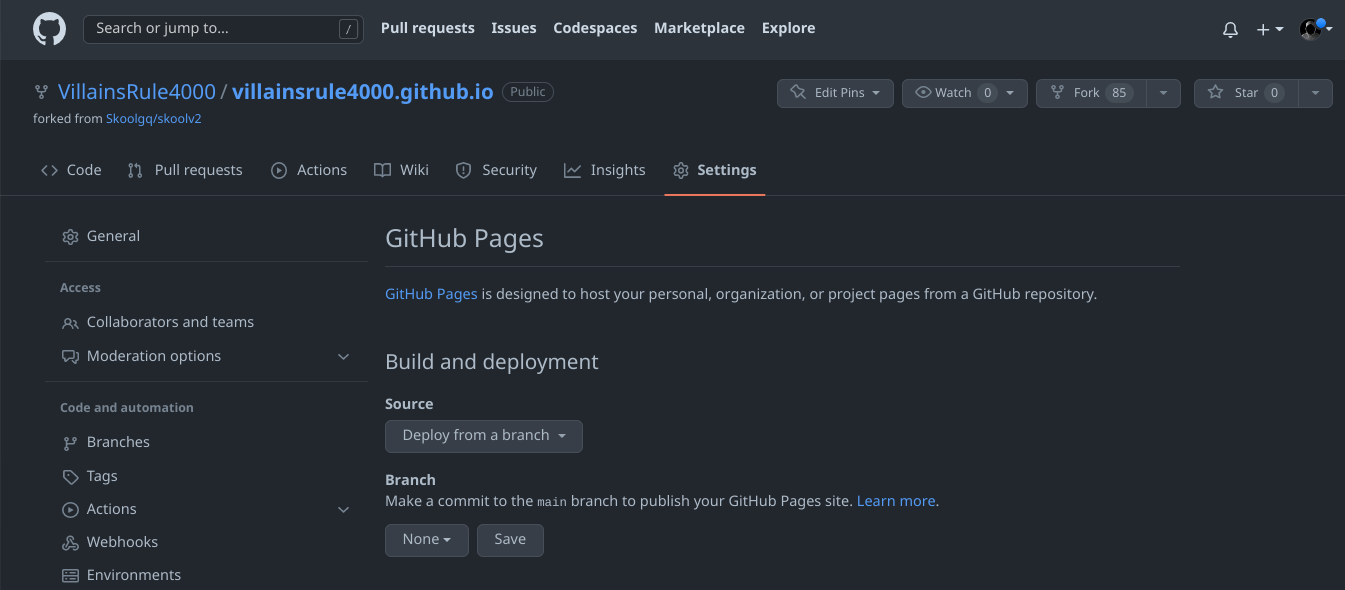1345x590 pixels.
Task: Star the repository
Action: click(x=1246, y=93)
